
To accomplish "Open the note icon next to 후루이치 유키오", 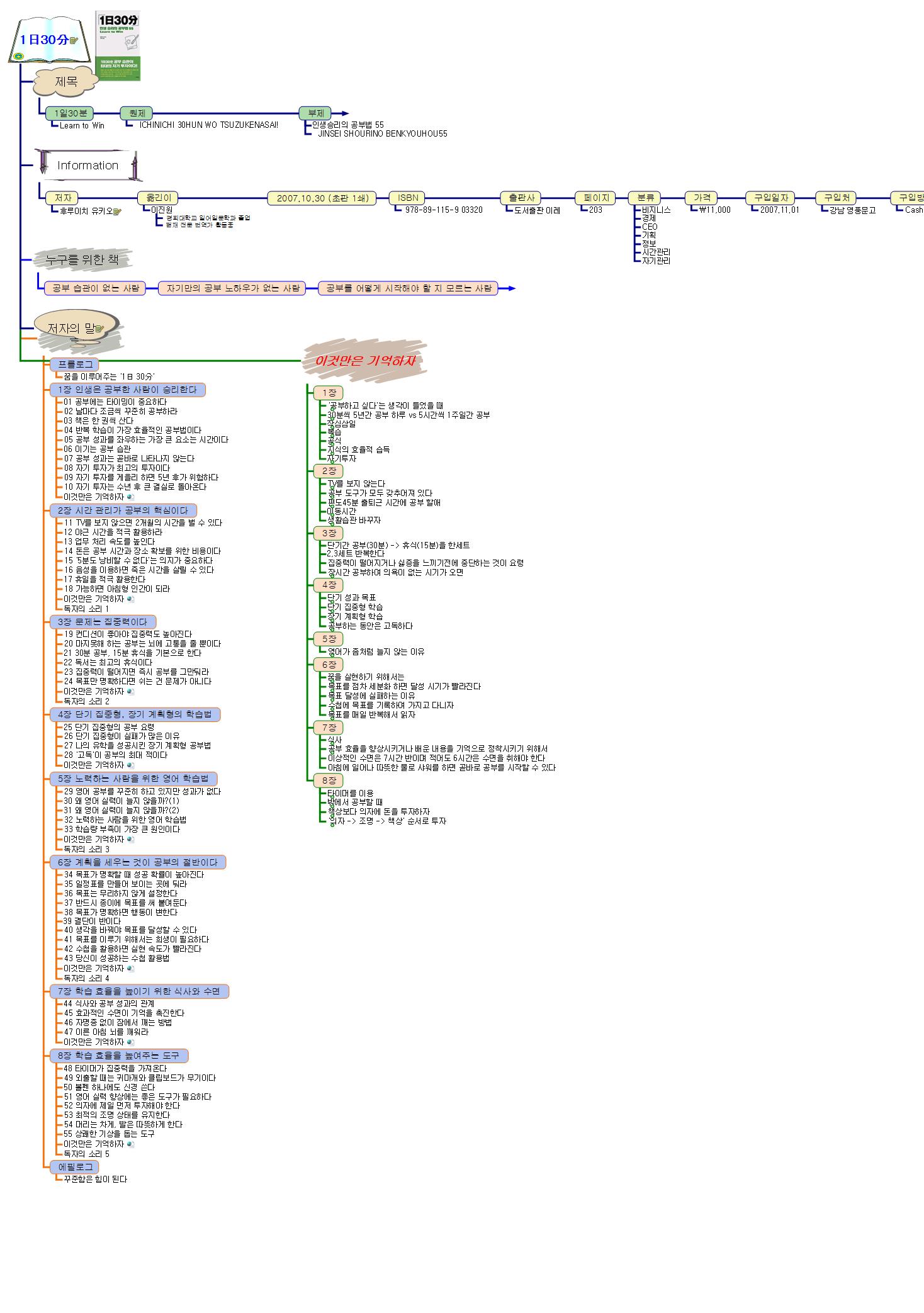I will click(x=117, y=211).
